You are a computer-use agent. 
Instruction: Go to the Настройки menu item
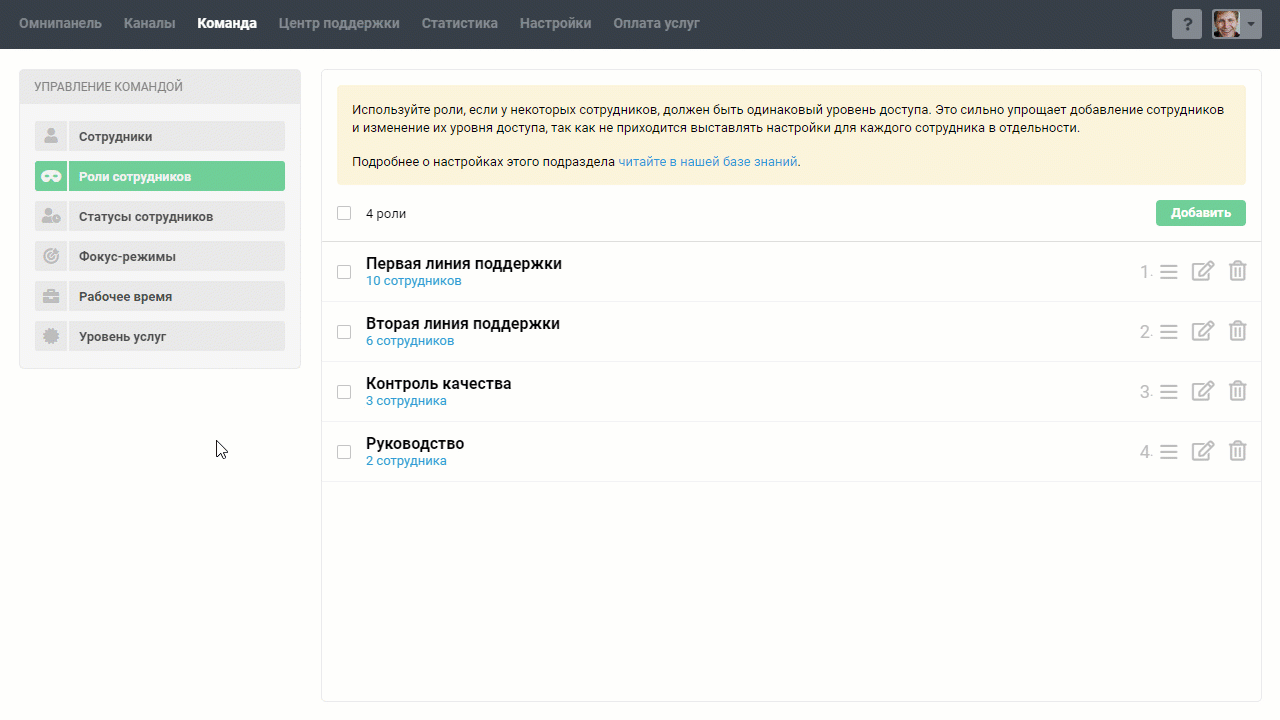pos(555,23)
